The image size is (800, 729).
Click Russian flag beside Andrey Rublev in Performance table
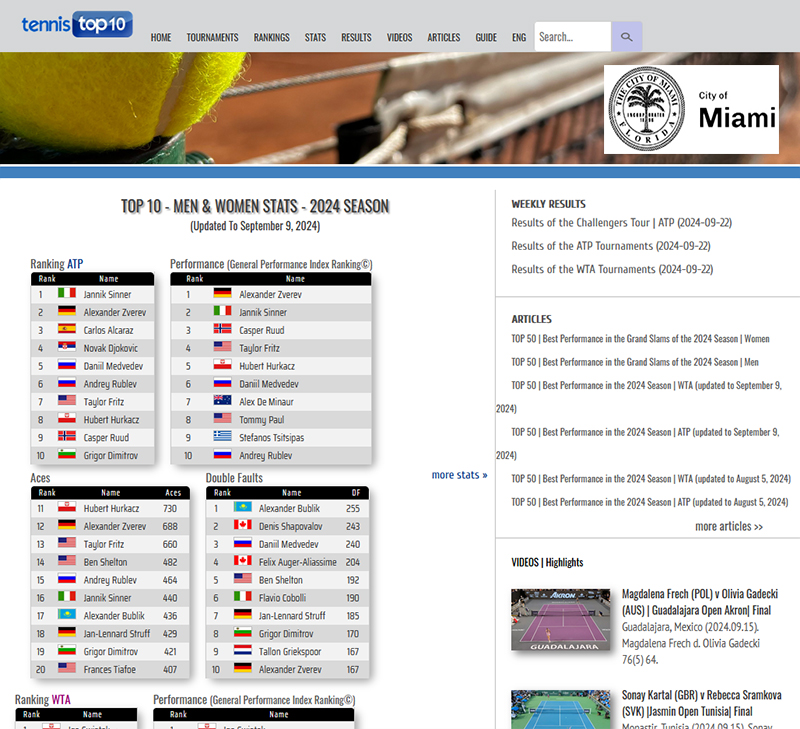pyautogui.click(x=222, y=454)
